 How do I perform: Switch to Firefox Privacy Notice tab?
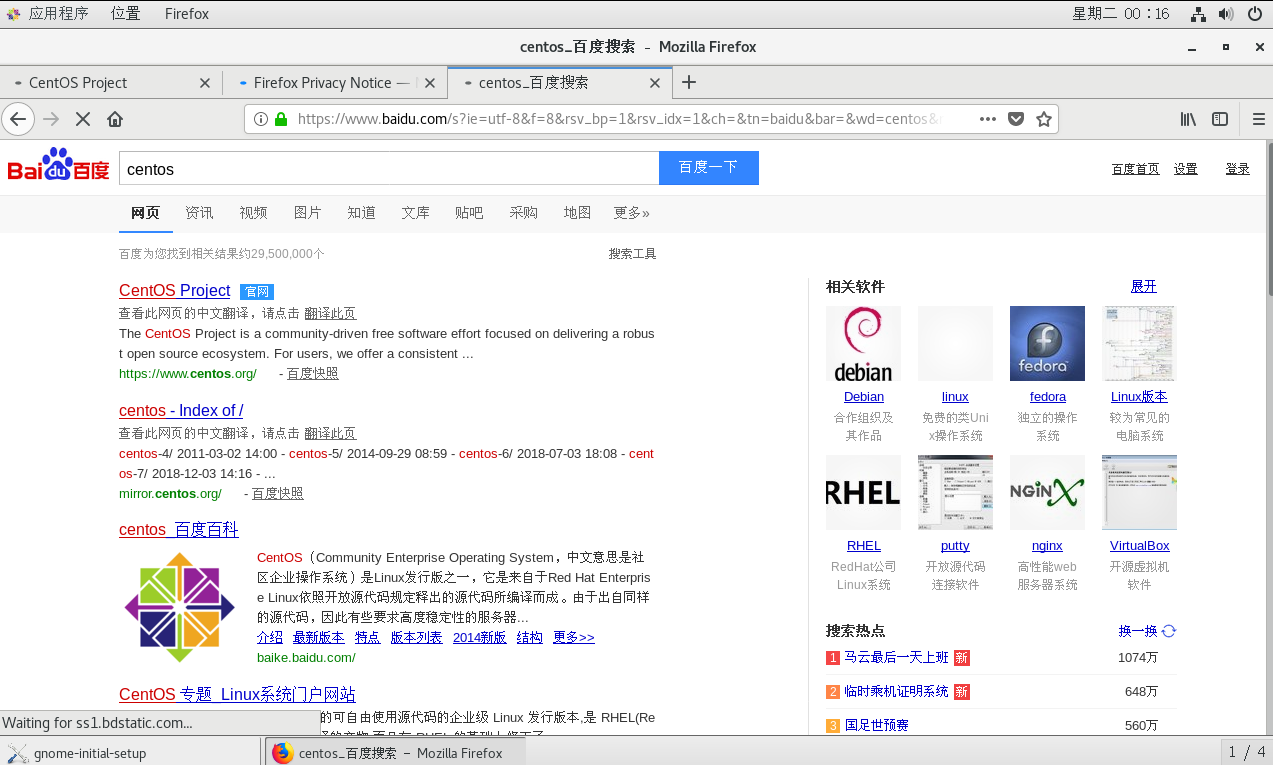[x=336, y=83]
